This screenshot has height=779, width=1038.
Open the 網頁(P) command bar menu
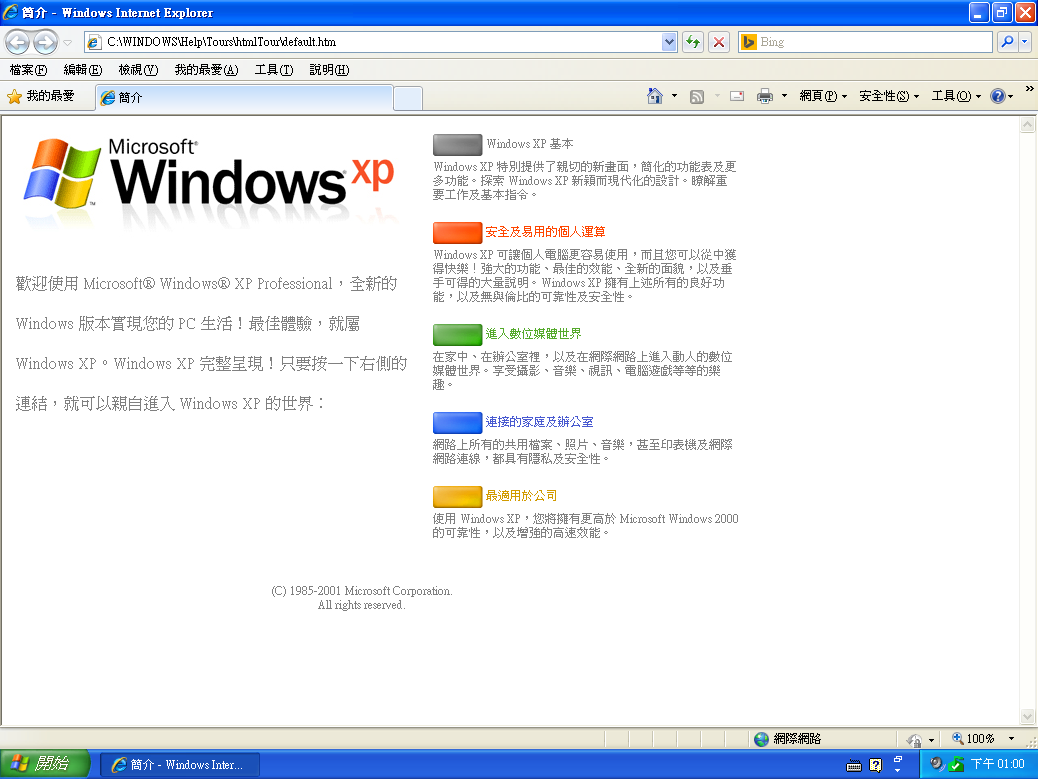[823, 96]
